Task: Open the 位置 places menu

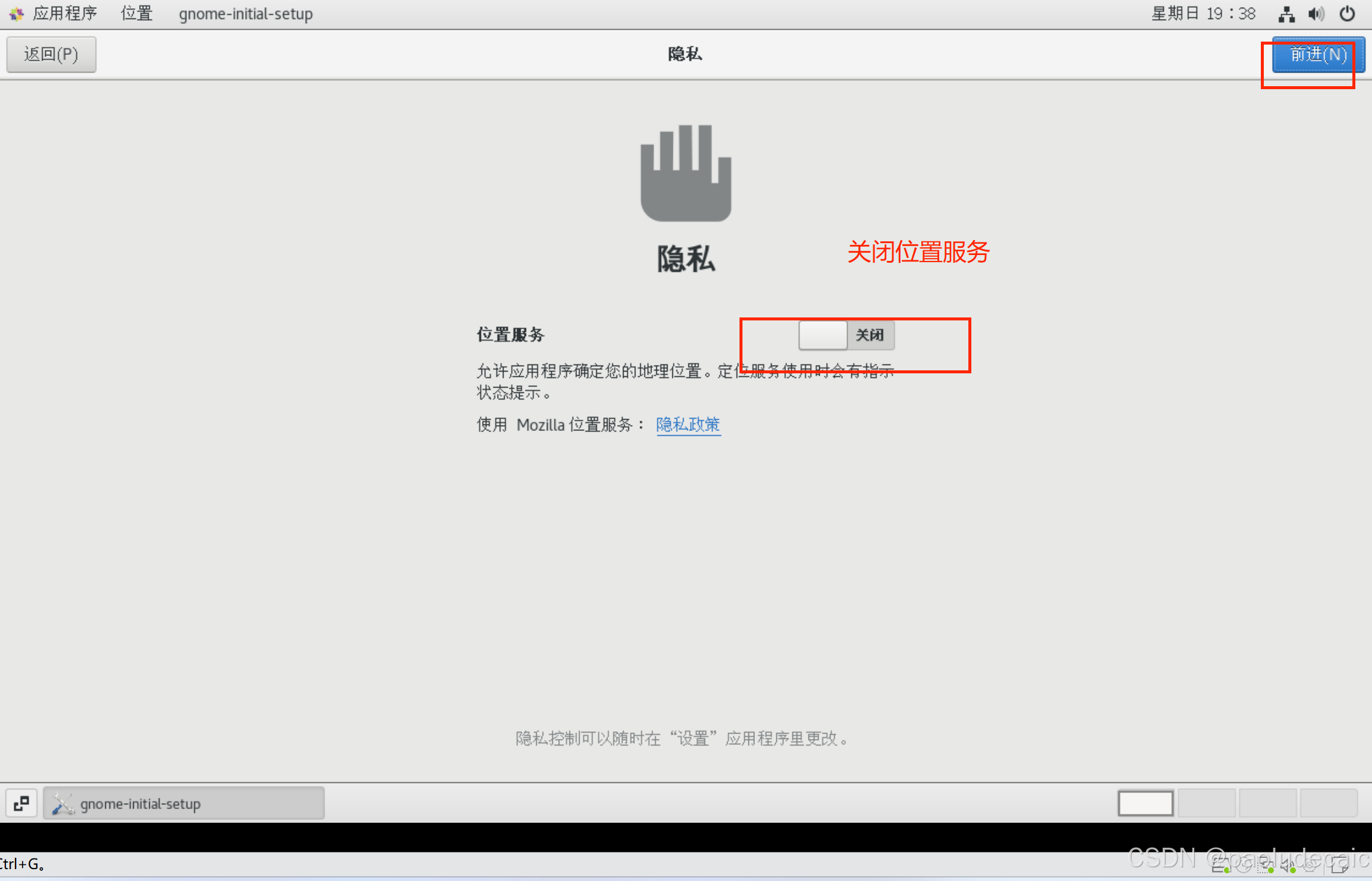Action: (x=137, y=14)
